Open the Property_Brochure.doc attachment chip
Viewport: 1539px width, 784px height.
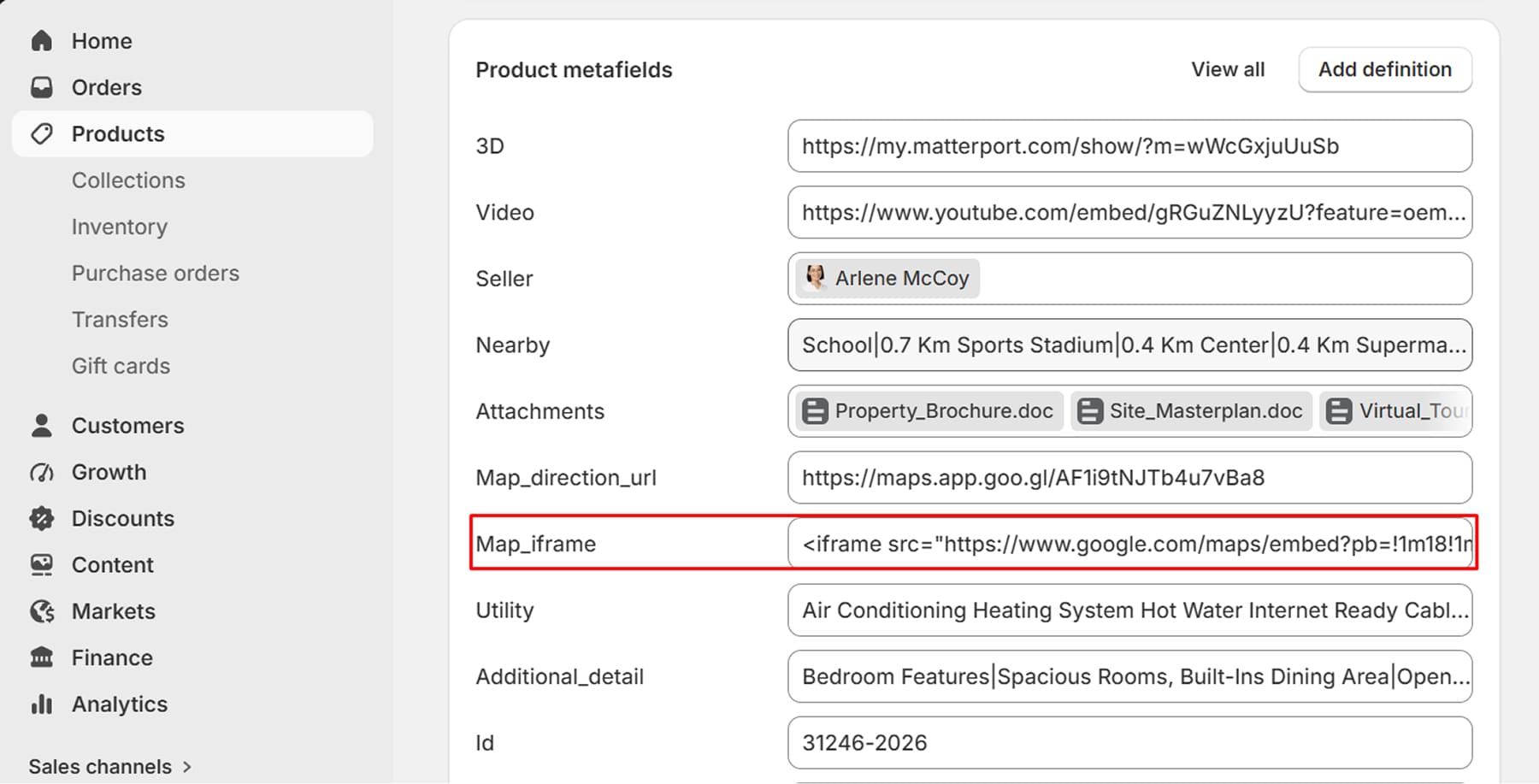click(929, 411)
